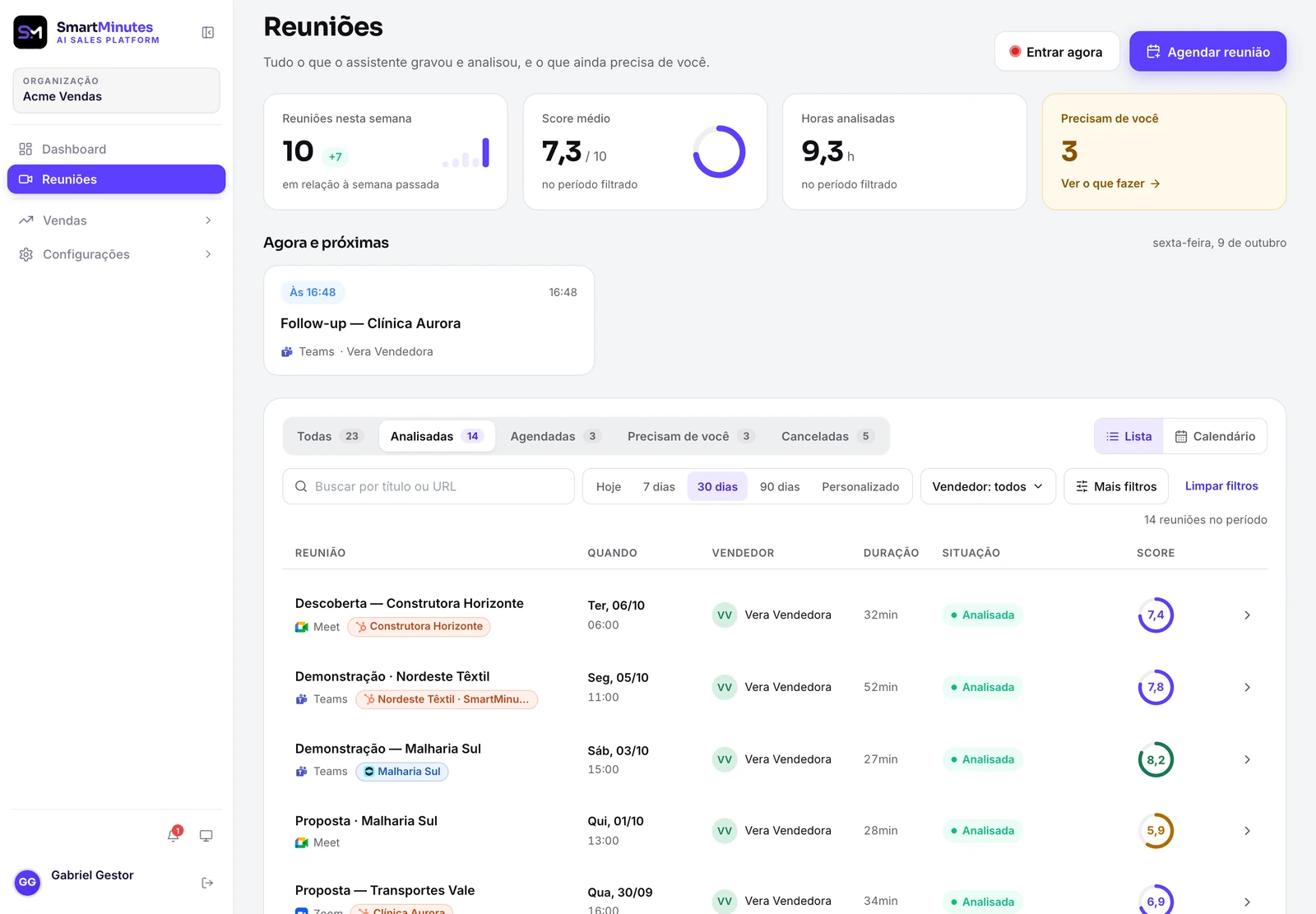This screenshot has width=1316, height=914.
Task: Expand the Configurações sidebar section
Action: click(116, 254)
